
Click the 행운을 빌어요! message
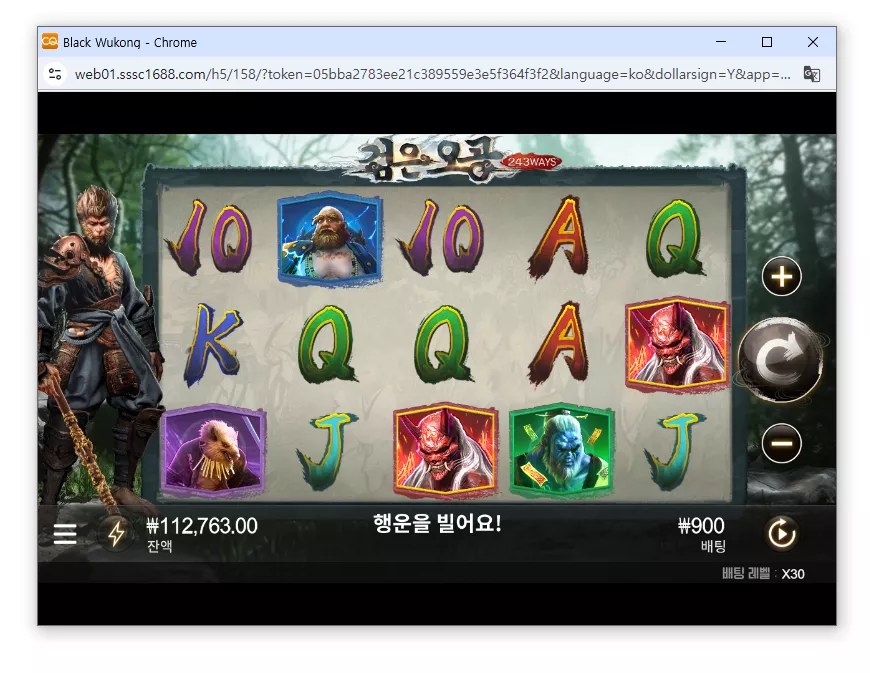437,523
